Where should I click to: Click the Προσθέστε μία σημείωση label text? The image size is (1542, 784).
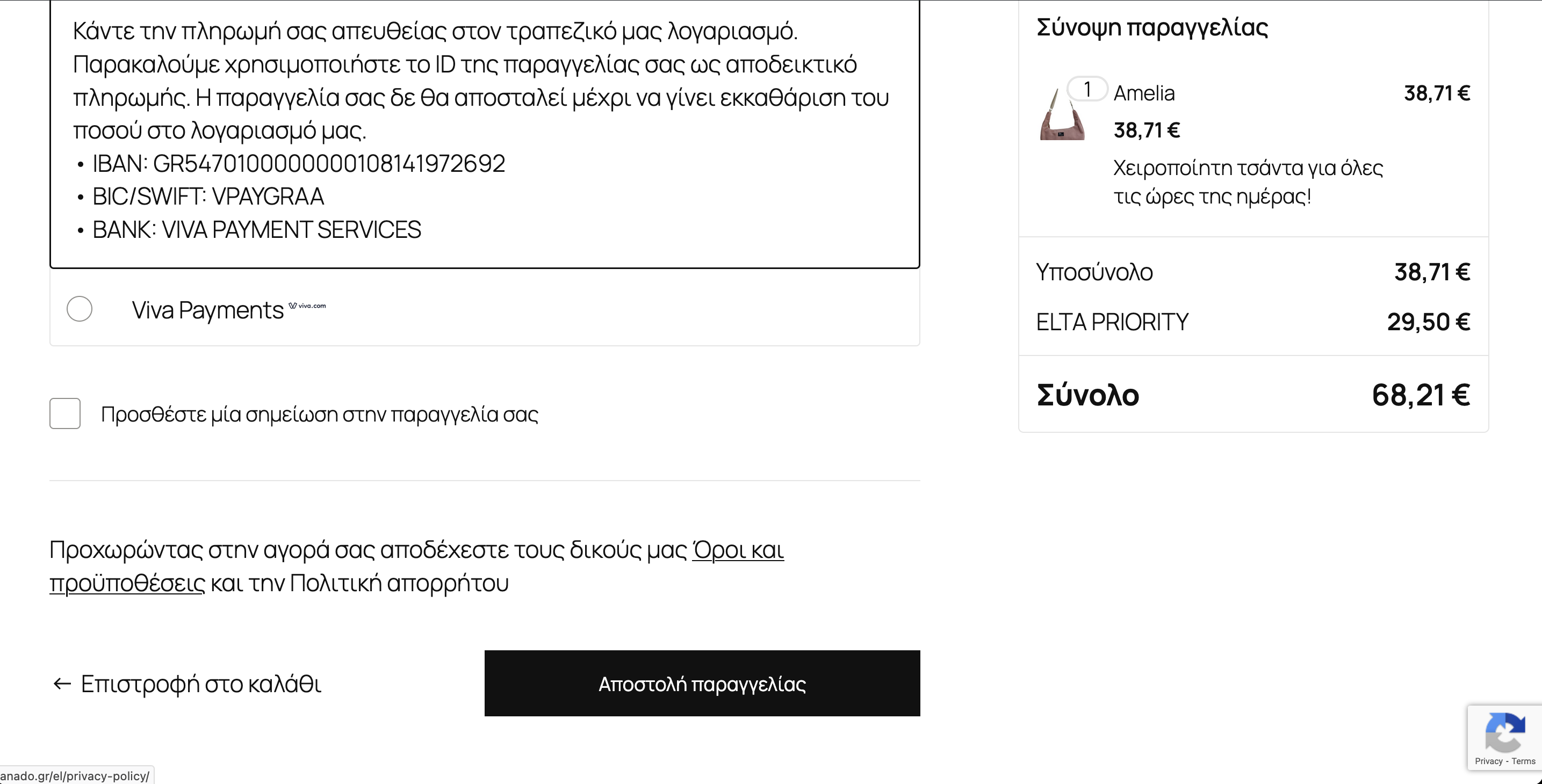[319, 414]
